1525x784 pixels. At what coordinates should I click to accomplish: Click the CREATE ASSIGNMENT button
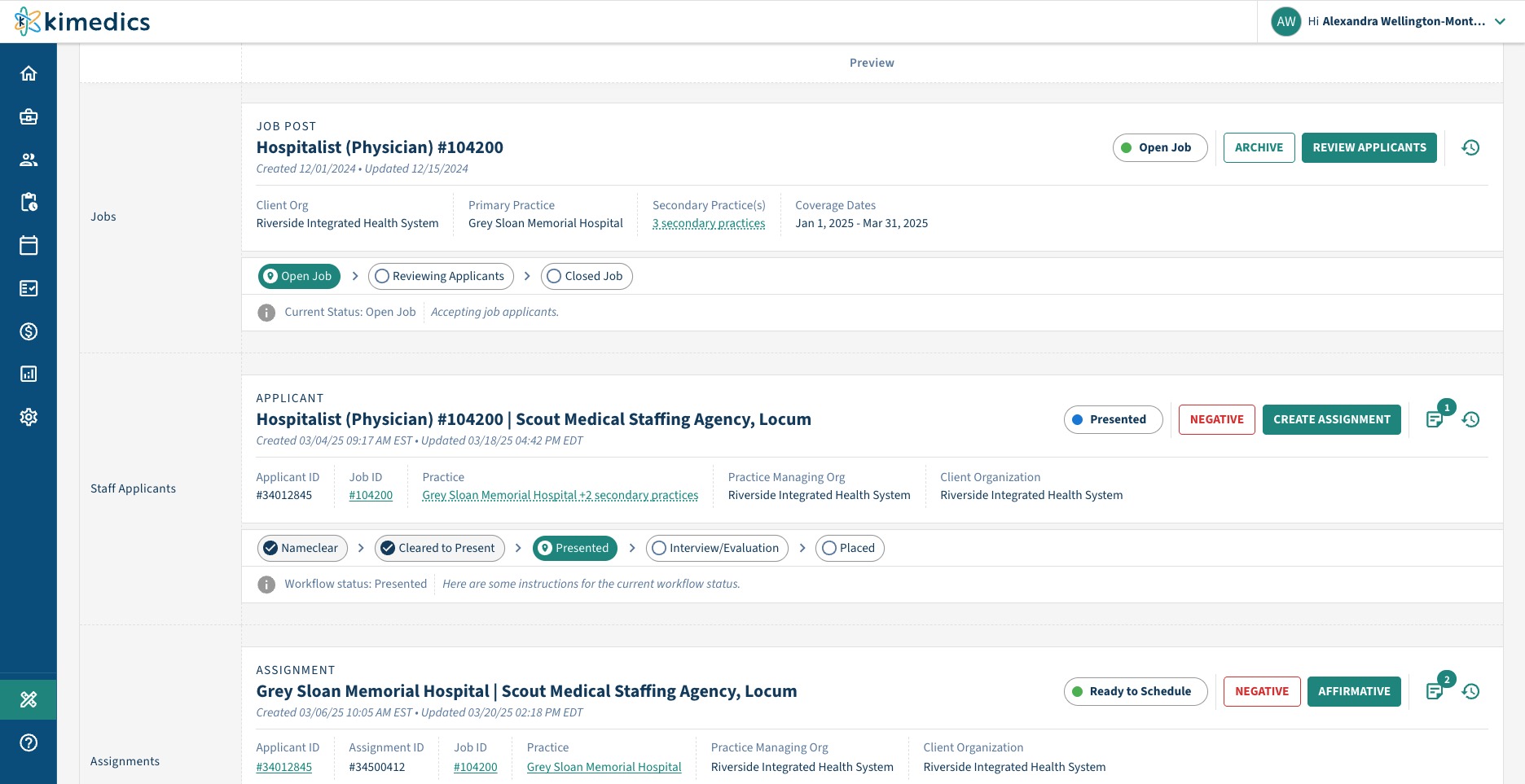click(x=1332, y=419)
